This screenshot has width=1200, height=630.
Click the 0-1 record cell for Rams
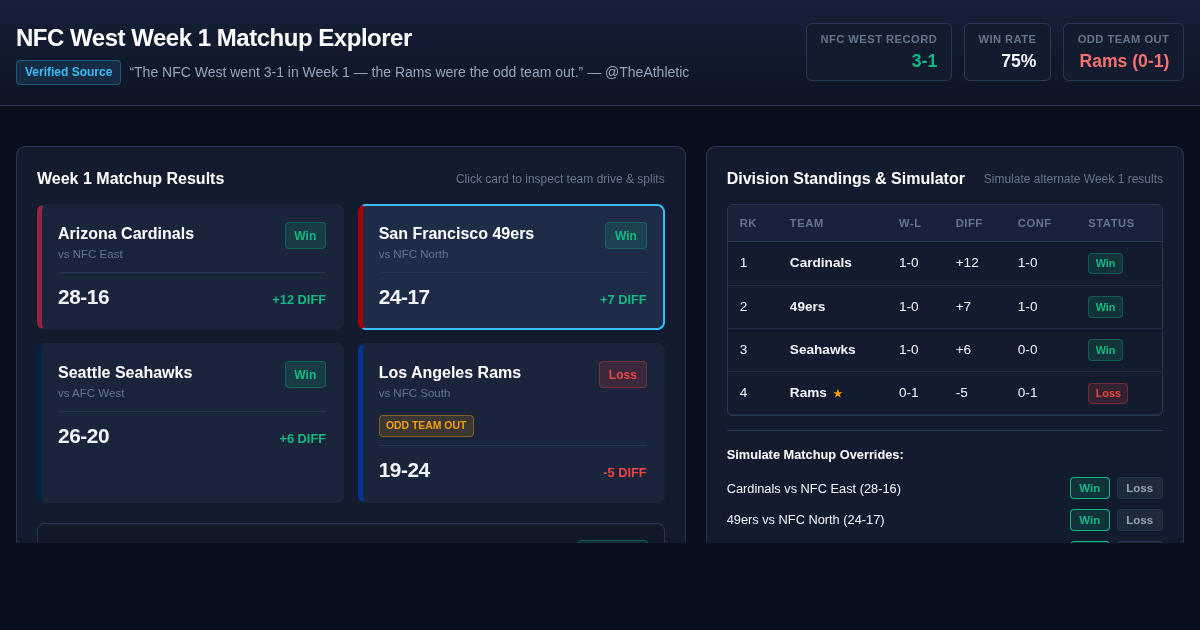tap(908, 393)
